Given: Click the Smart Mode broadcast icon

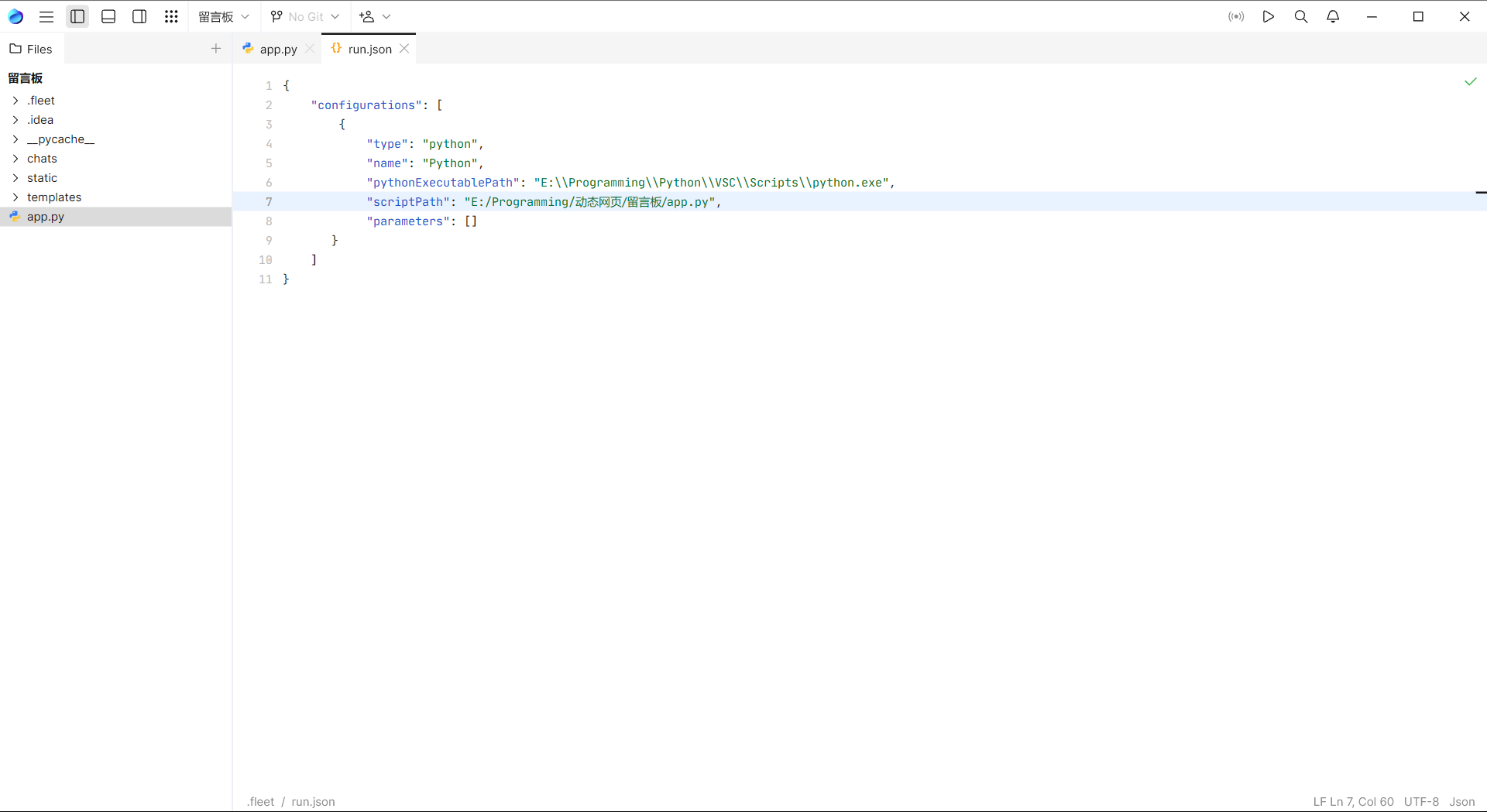Looking at the screenshot, I should 1236,16.
